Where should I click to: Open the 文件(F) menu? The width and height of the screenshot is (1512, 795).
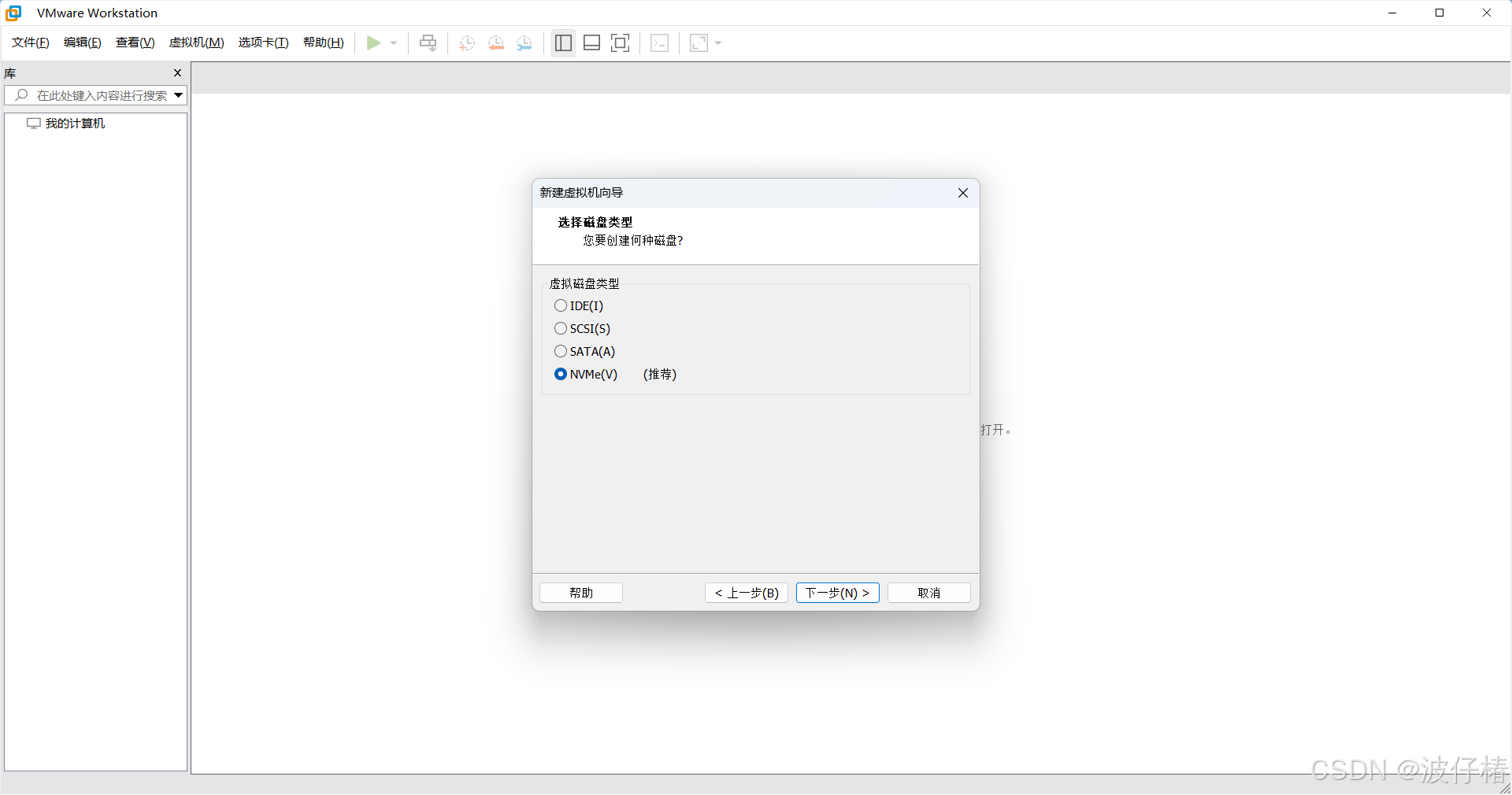(x=31, y=43)
